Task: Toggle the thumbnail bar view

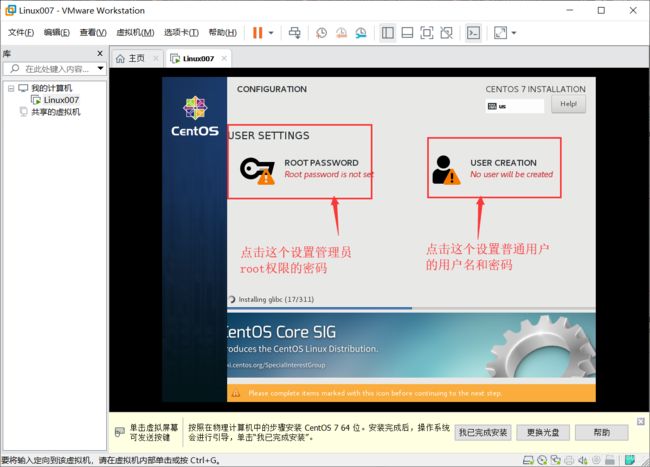Action: coord(407,33)
